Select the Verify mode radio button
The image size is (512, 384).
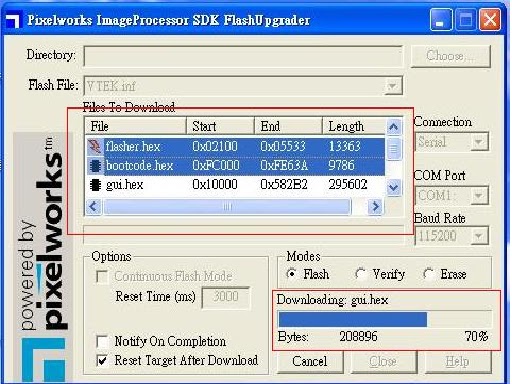(360, 274)
